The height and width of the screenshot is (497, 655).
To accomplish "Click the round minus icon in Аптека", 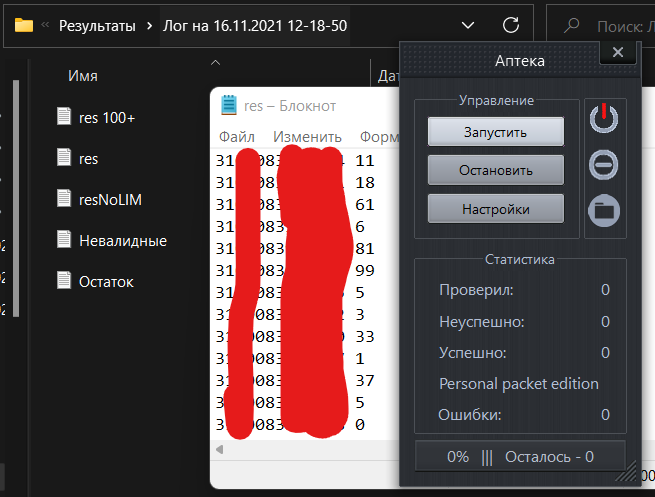I will (x=604, y=165).
